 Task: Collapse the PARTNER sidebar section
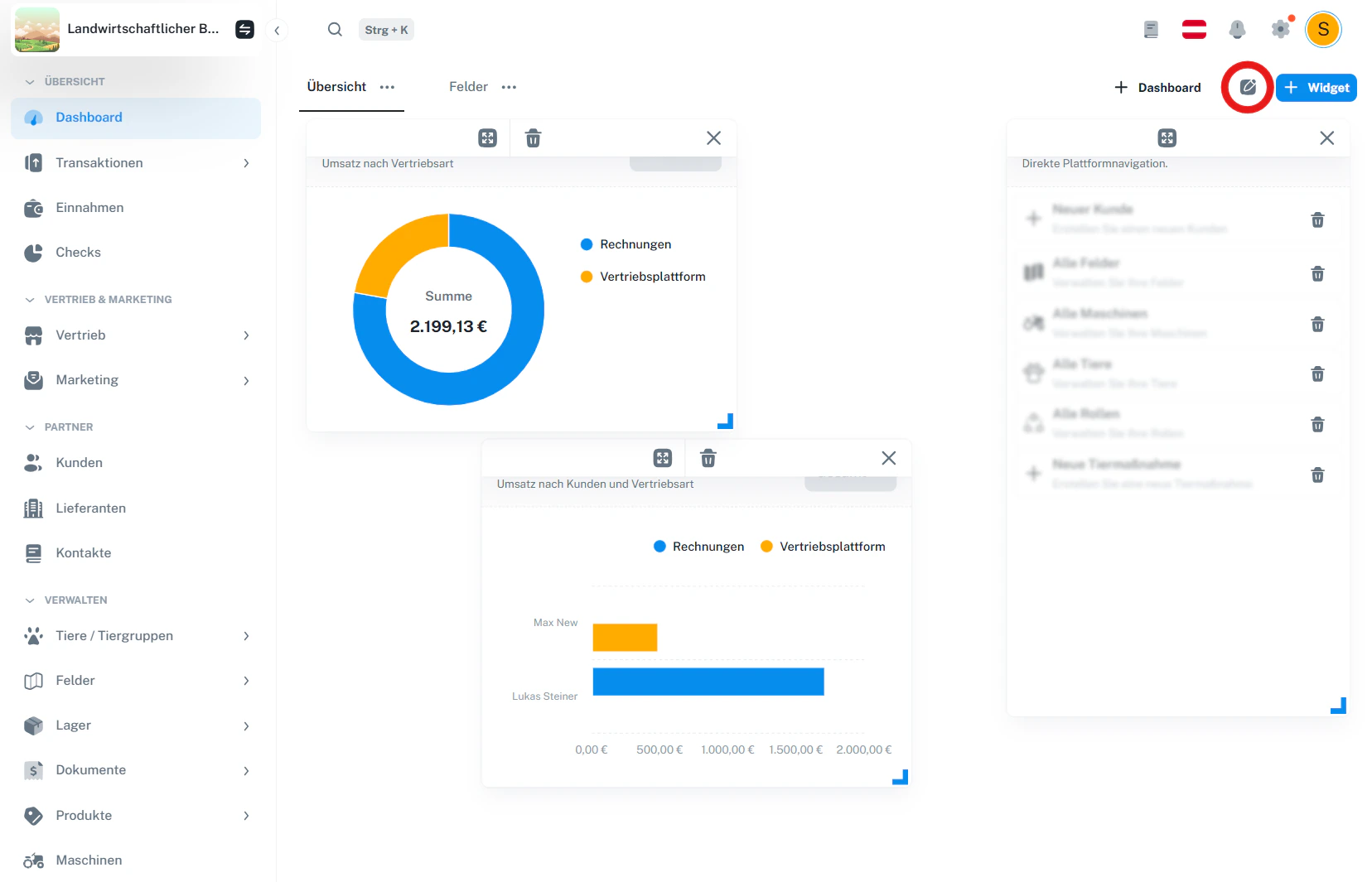58,427
